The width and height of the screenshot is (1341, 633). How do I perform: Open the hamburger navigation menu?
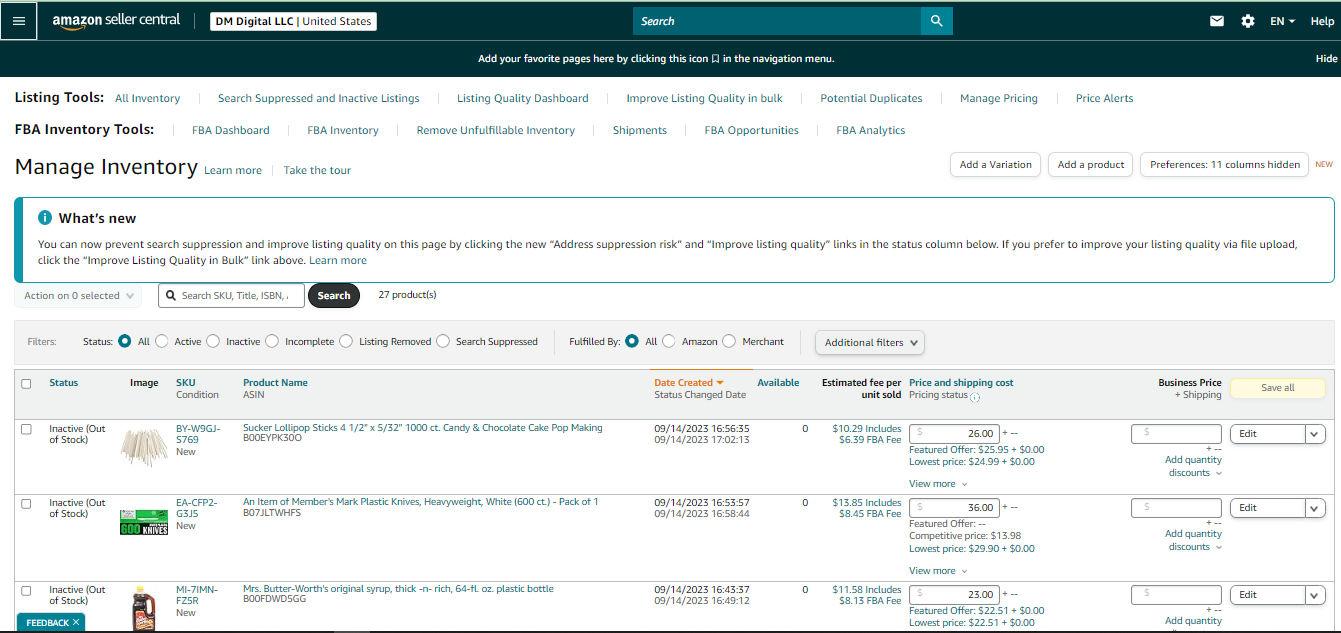(x=19, y=21)
